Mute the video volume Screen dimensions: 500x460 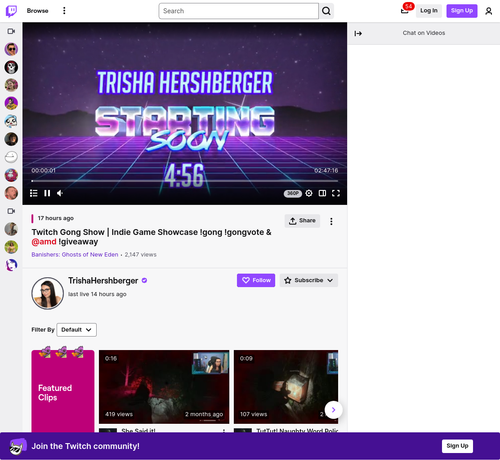[60, 193]
